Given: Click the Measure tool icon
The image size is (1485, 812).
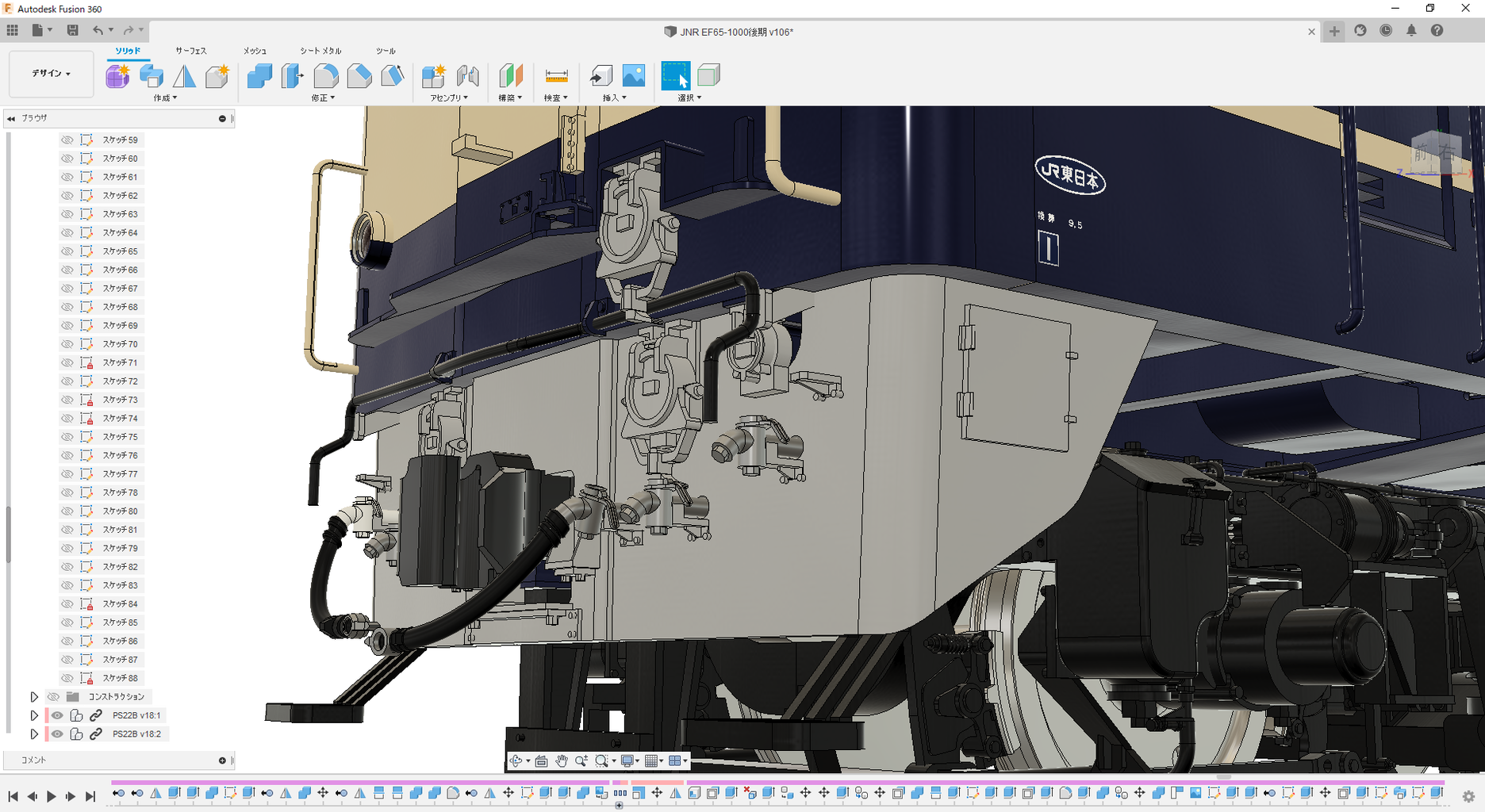Looking at the screenshot, I should 556,76.
